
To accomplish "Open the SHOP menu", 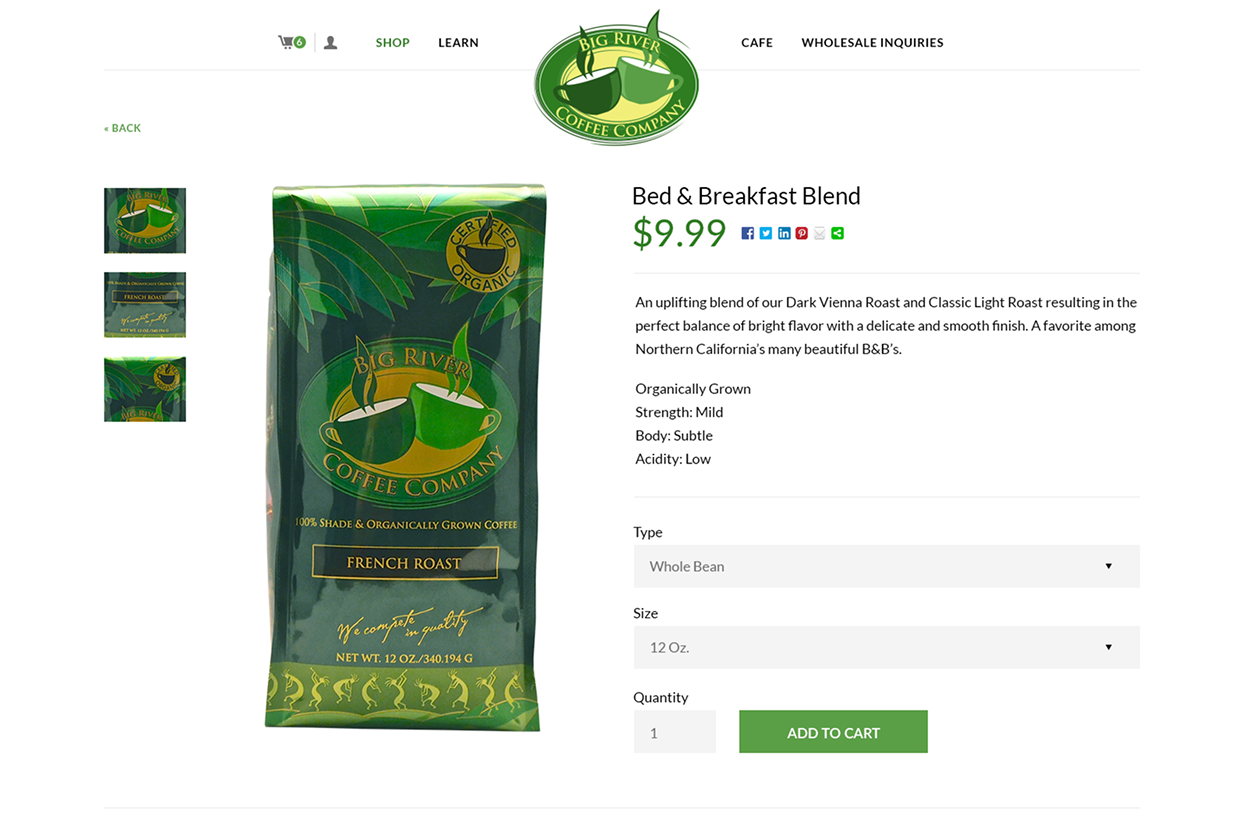I will [x=393, y=42].
